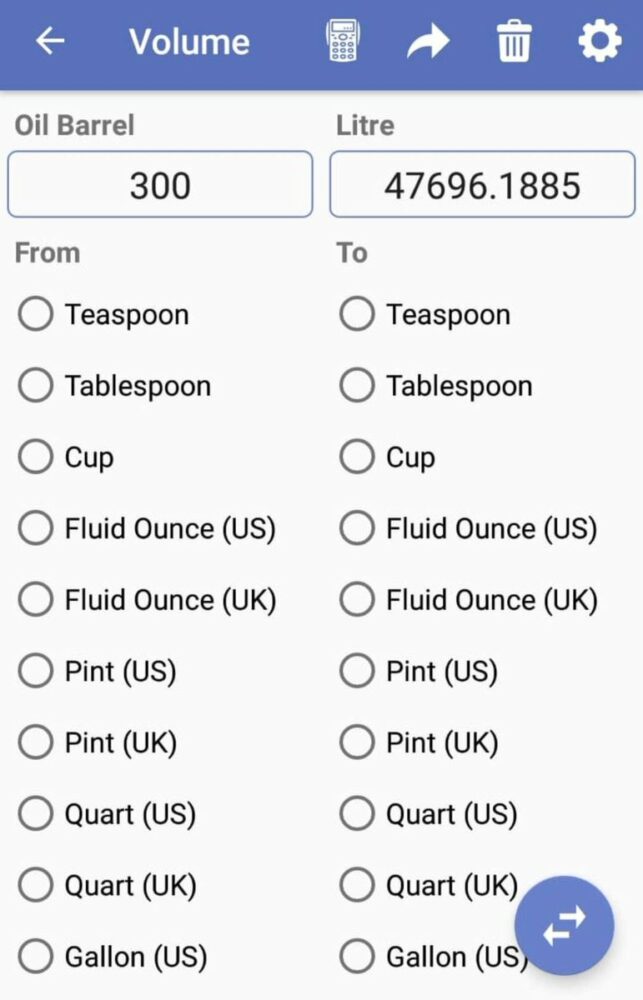The height and width of the screenshot is (1000, 643).
Task: Choose Quart (US) in the To column
Action: point(429,814)
